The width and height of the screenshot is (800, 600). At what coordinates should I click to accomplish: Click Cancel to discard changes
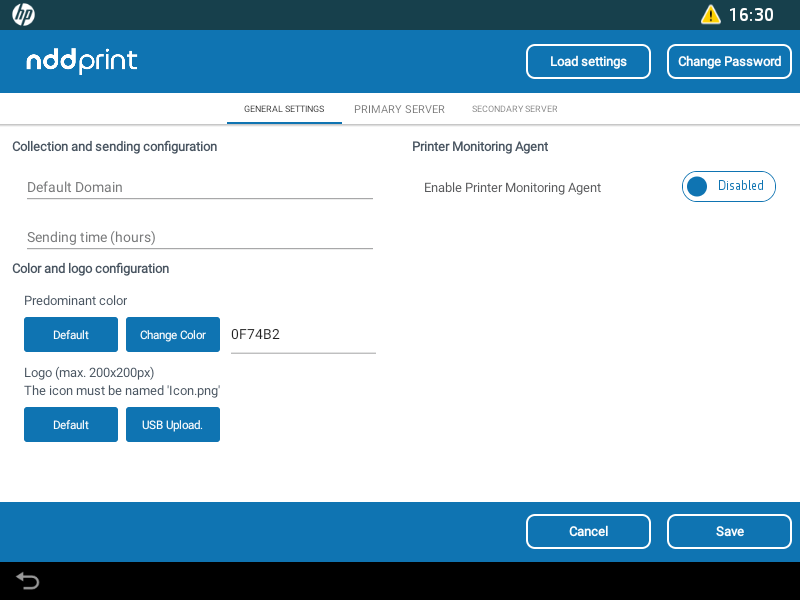pyautogui.click(x=588, y=531)
